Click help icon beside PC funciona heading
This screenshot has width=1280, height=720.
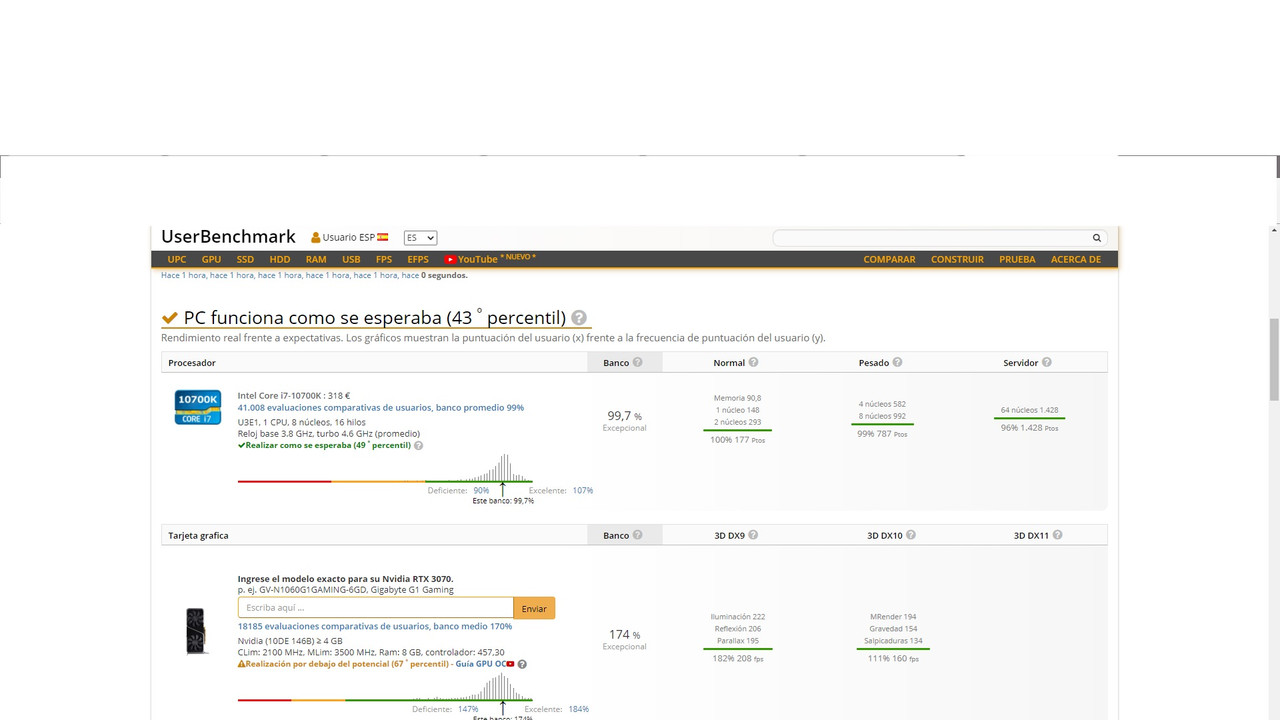(x=579, y=318)
